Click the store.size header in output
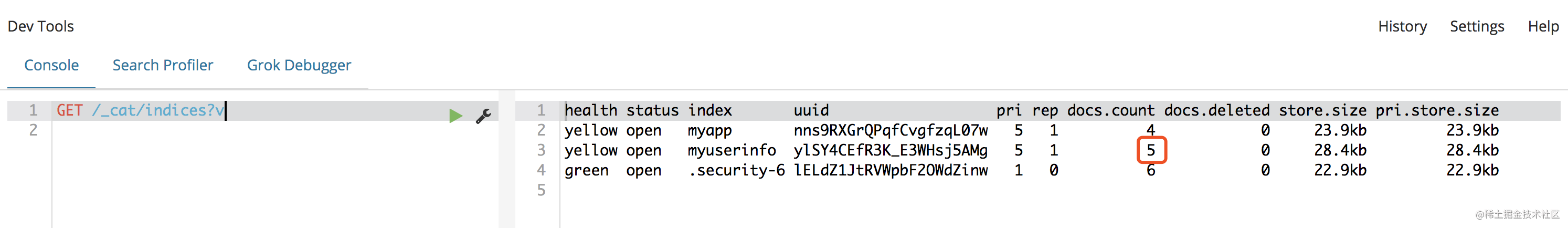This screenshot has width=1568, height=228. click(x=1322, y=110)
